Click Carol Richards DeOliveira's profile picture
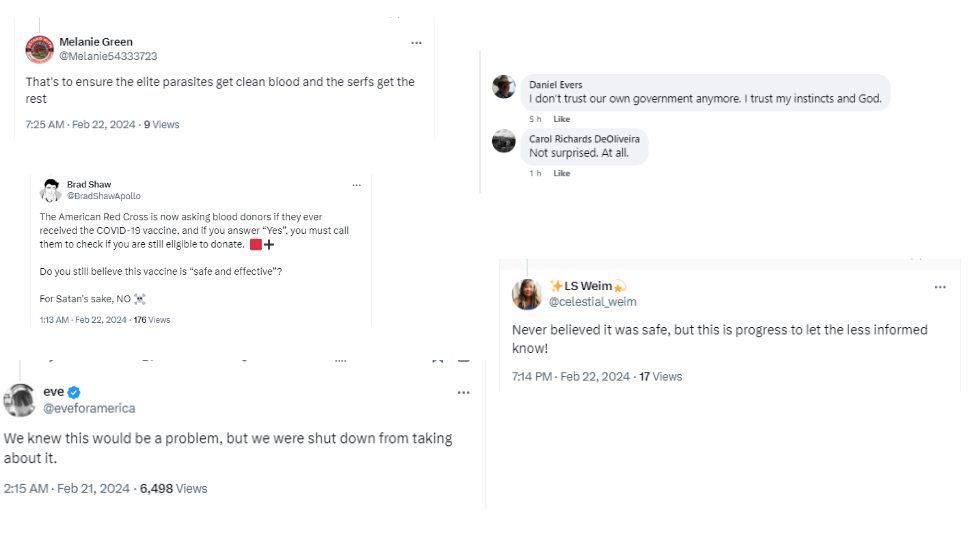The image size is (968, 536). coord(504,141)
